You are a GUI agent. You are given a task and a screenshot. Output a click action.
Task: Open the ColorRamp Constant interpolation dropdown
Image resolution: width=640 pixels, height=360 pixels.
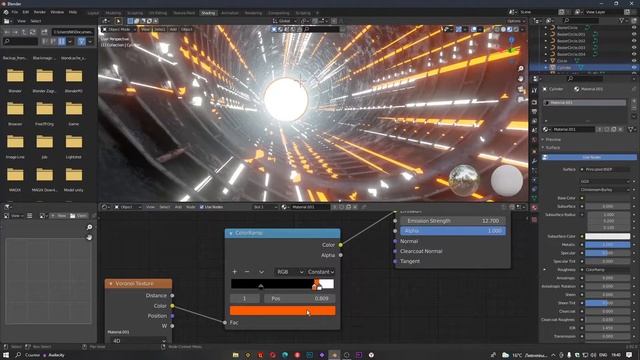click(x=321, y=272)
